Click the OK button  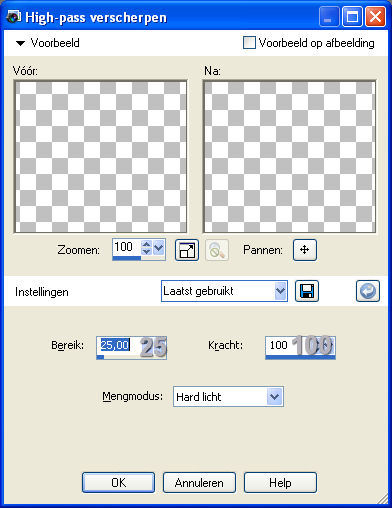pos(118,482)
